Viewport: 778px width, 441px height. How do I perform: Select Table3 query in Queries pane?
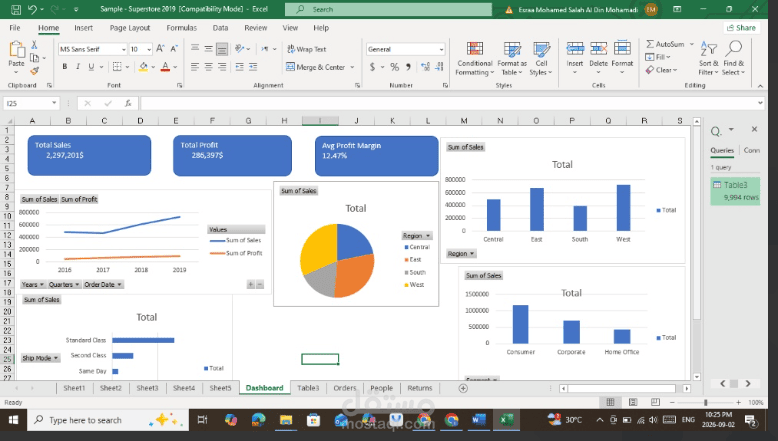tap(735, 191)
